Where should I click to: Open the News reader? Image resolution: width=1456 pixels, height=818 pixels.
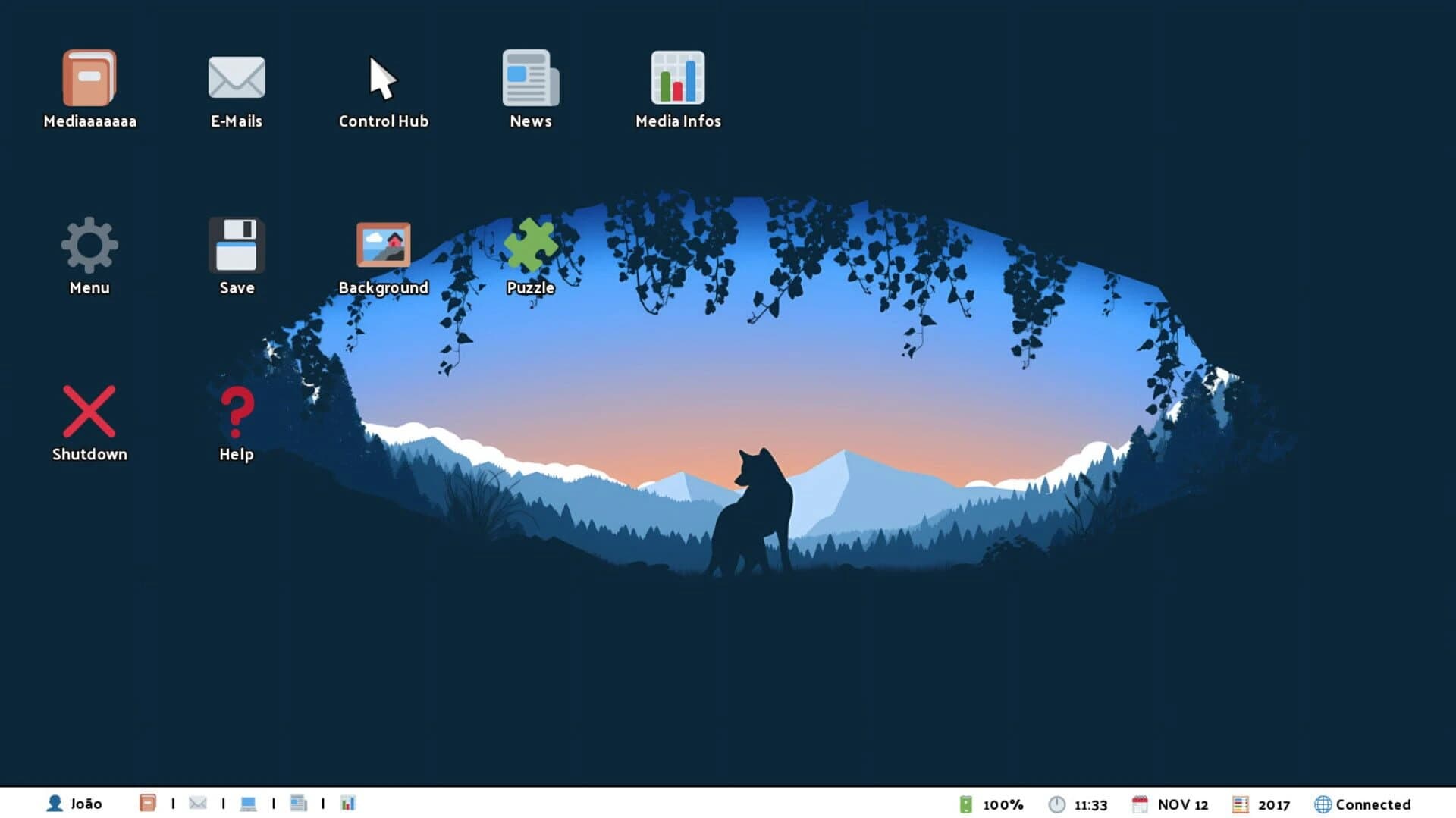(x=530, y=79)
